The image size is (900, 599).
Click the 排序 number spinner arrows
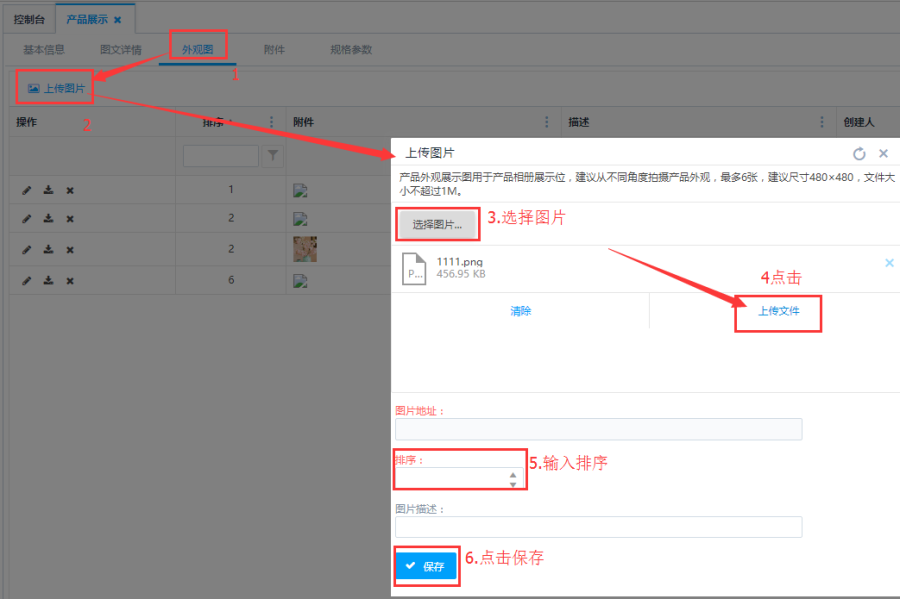point(513,480)
